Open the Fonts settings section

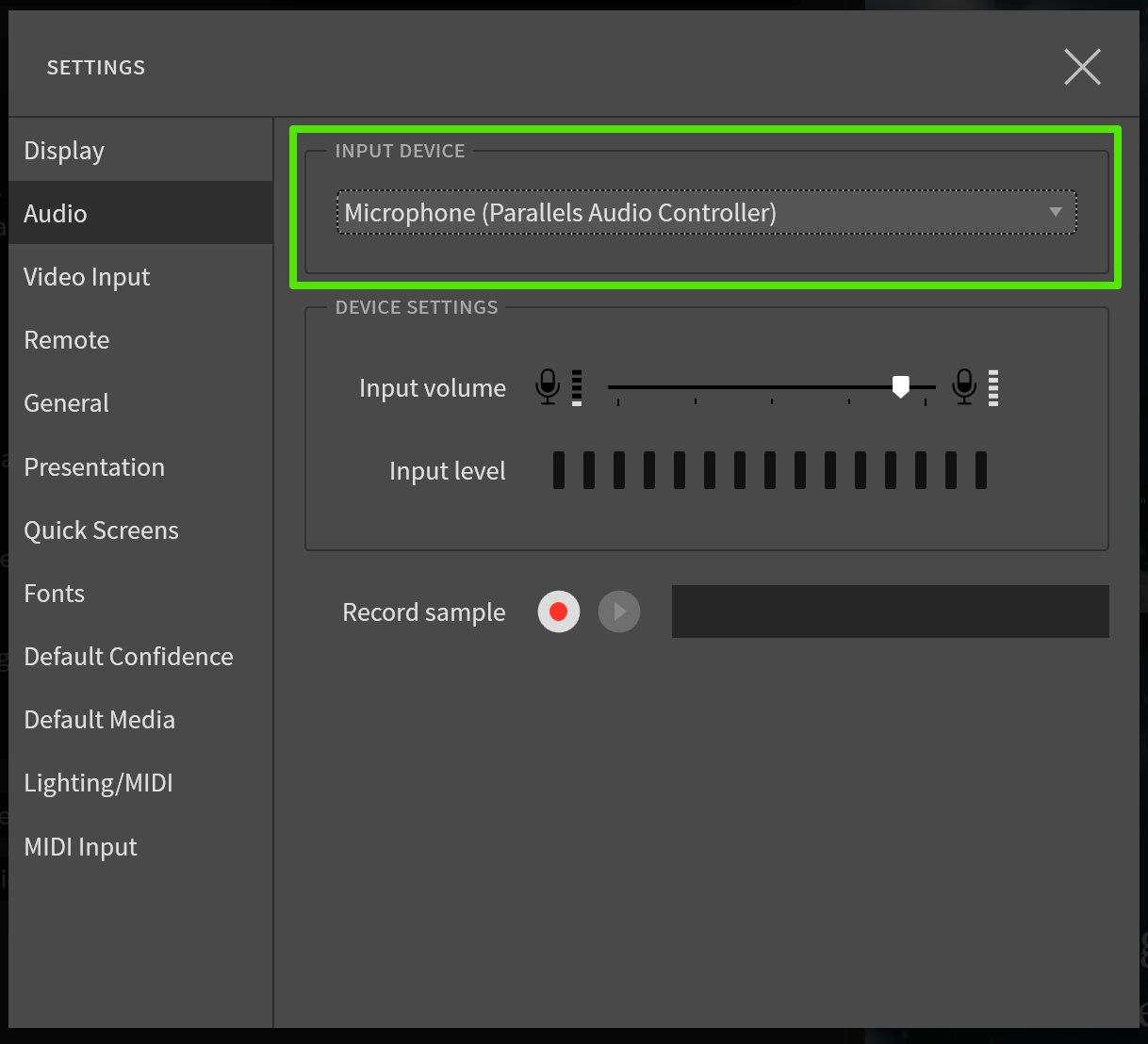pyautogui.click(x=140, y=593)
